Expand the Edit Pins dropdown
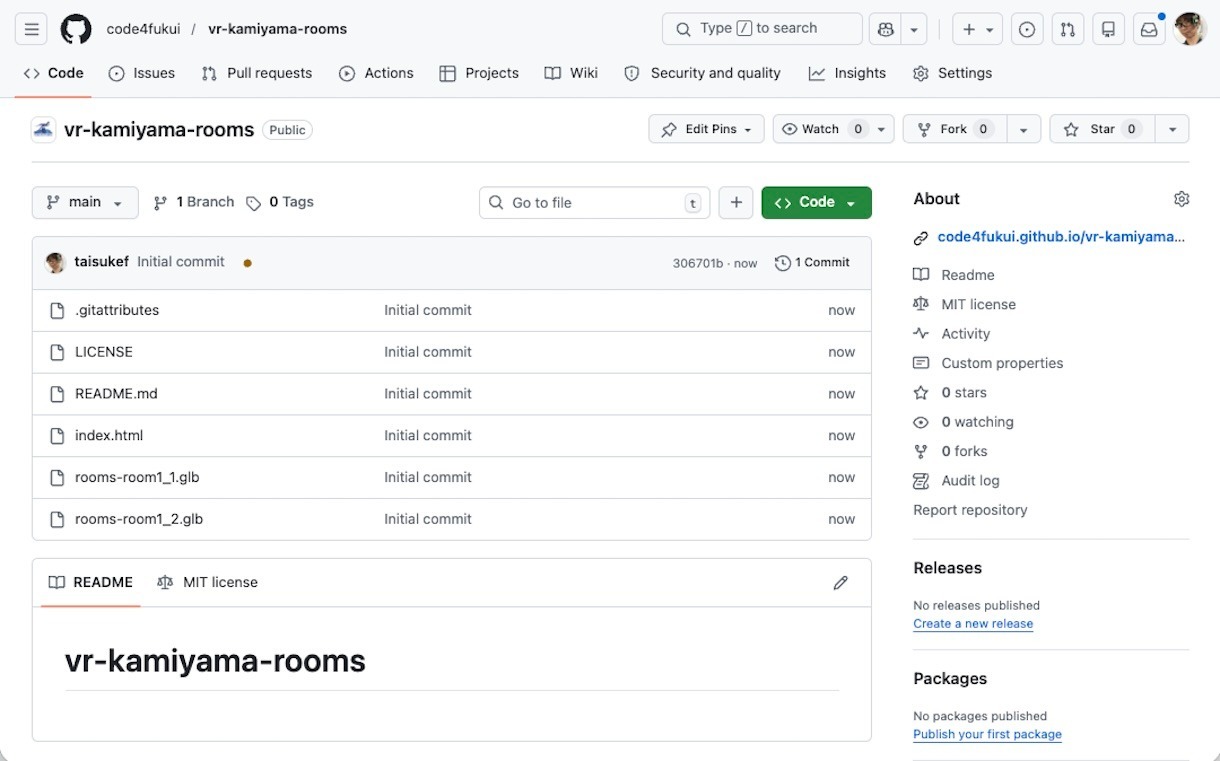Image resolution: width=1220 pixels, height=761 pixels. 706,129
